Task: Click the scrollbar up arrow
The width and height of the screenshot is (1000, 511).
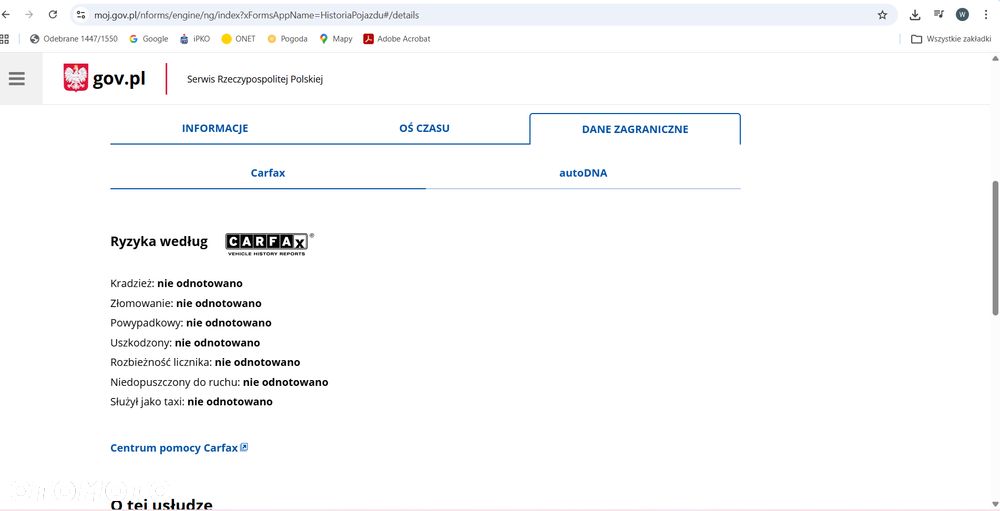Action: 995,58
